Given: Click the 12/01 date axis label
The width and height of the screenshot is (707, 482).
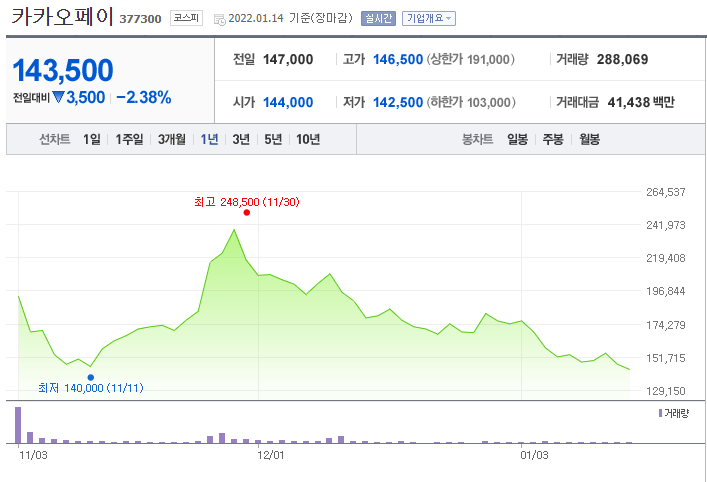Looking at the screenshot, I should point(271,455).
